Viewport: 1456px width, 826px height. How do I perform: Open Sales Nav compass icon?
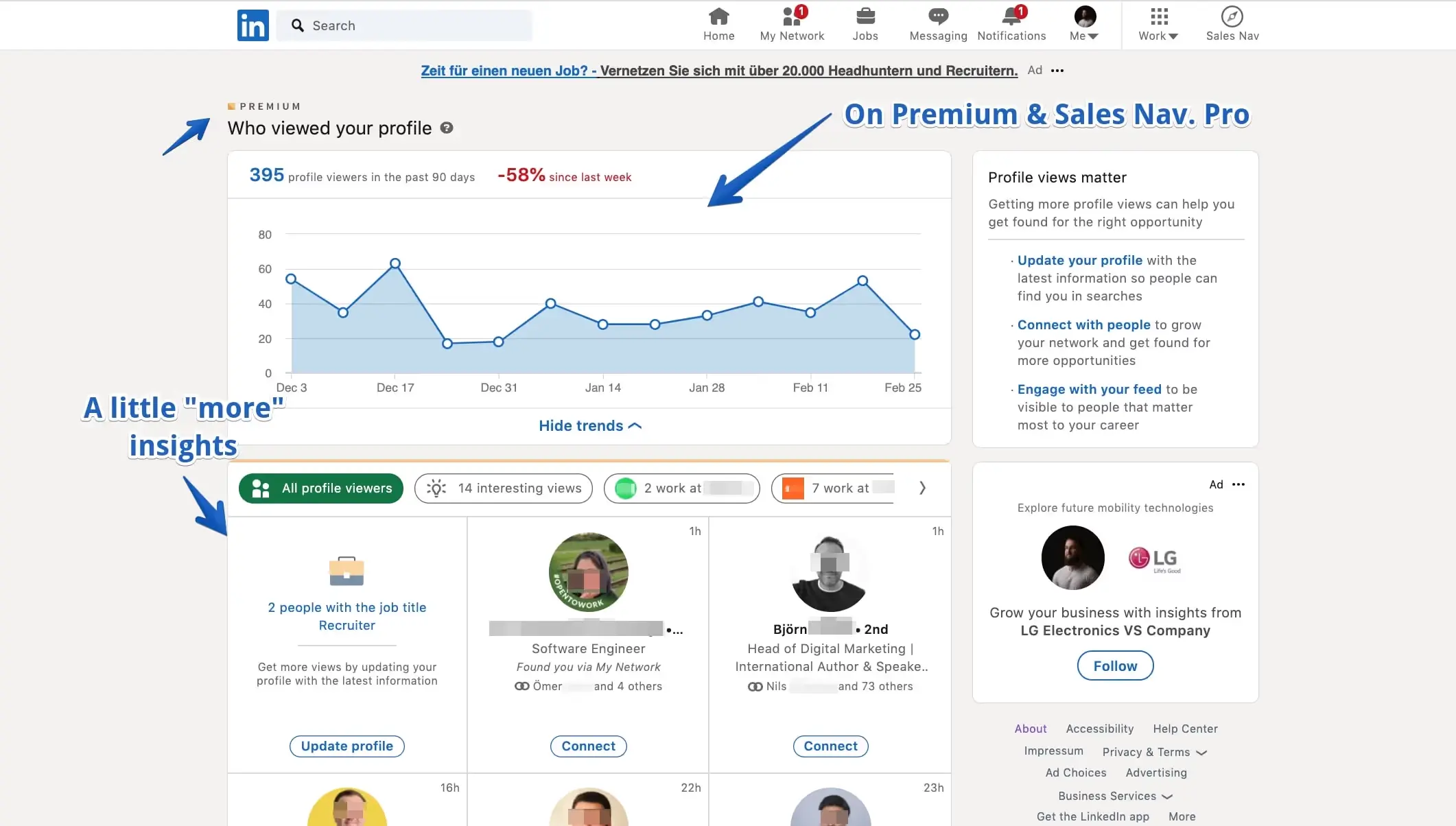tap(1232, 15)
